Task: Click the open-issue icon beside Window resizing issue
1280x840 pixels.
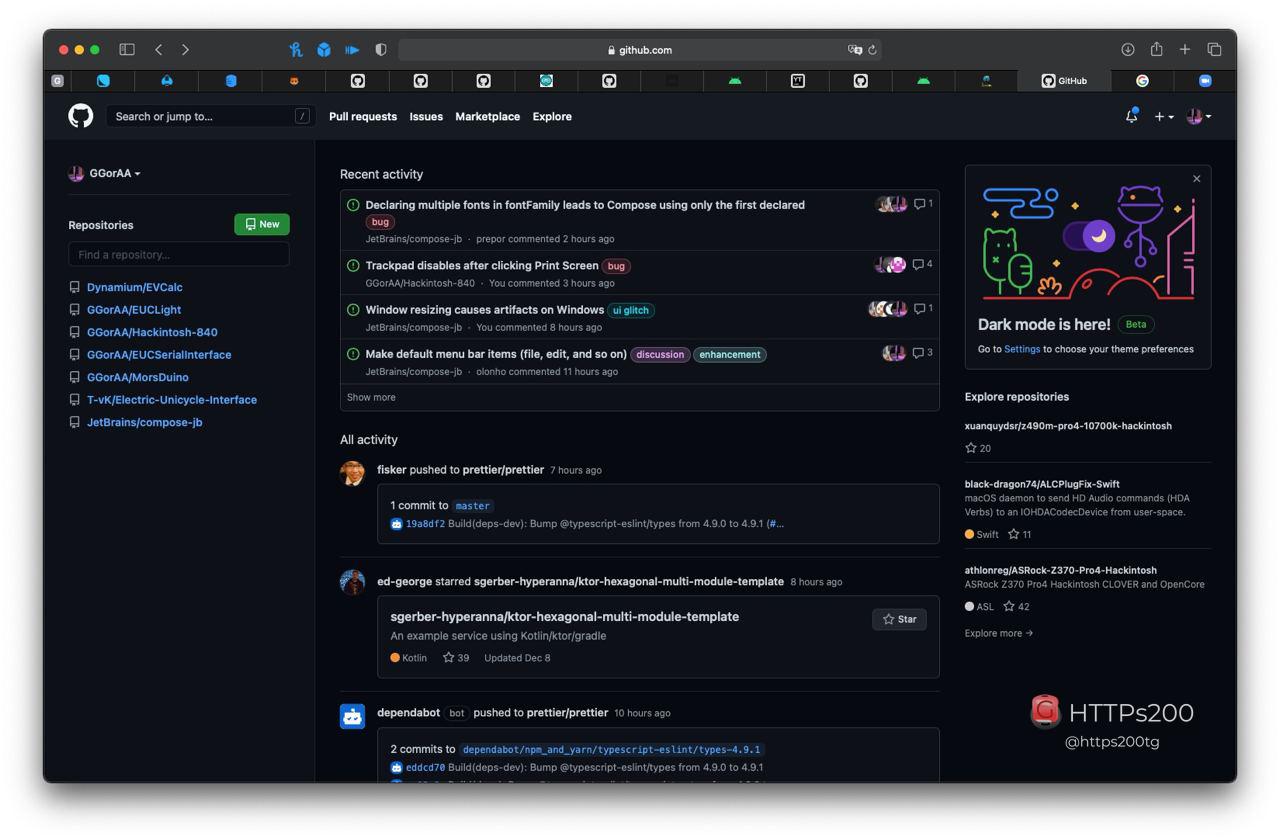Action: [x=353, y=310]
